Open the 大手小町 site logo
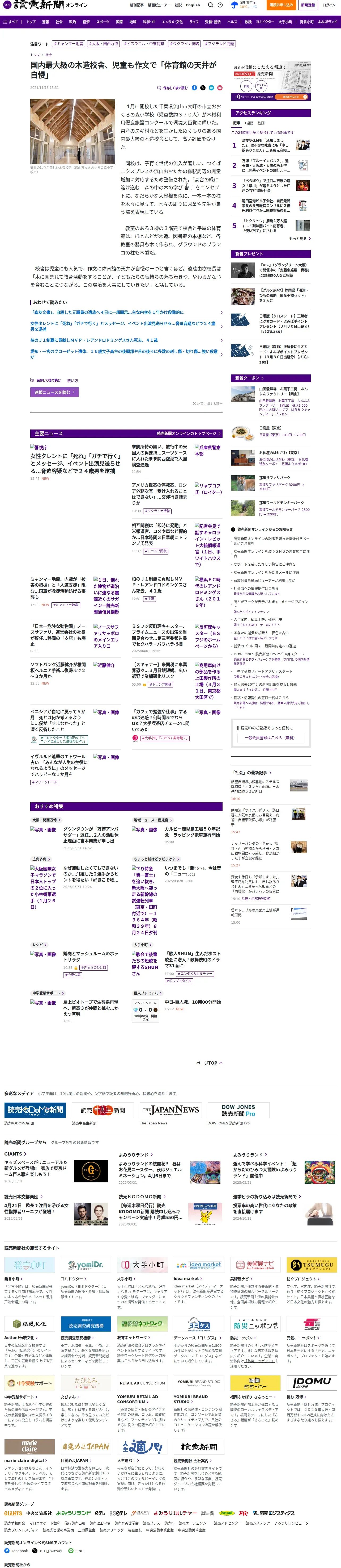Screen dimensions: 341x1568 [x=142, y=1264]
